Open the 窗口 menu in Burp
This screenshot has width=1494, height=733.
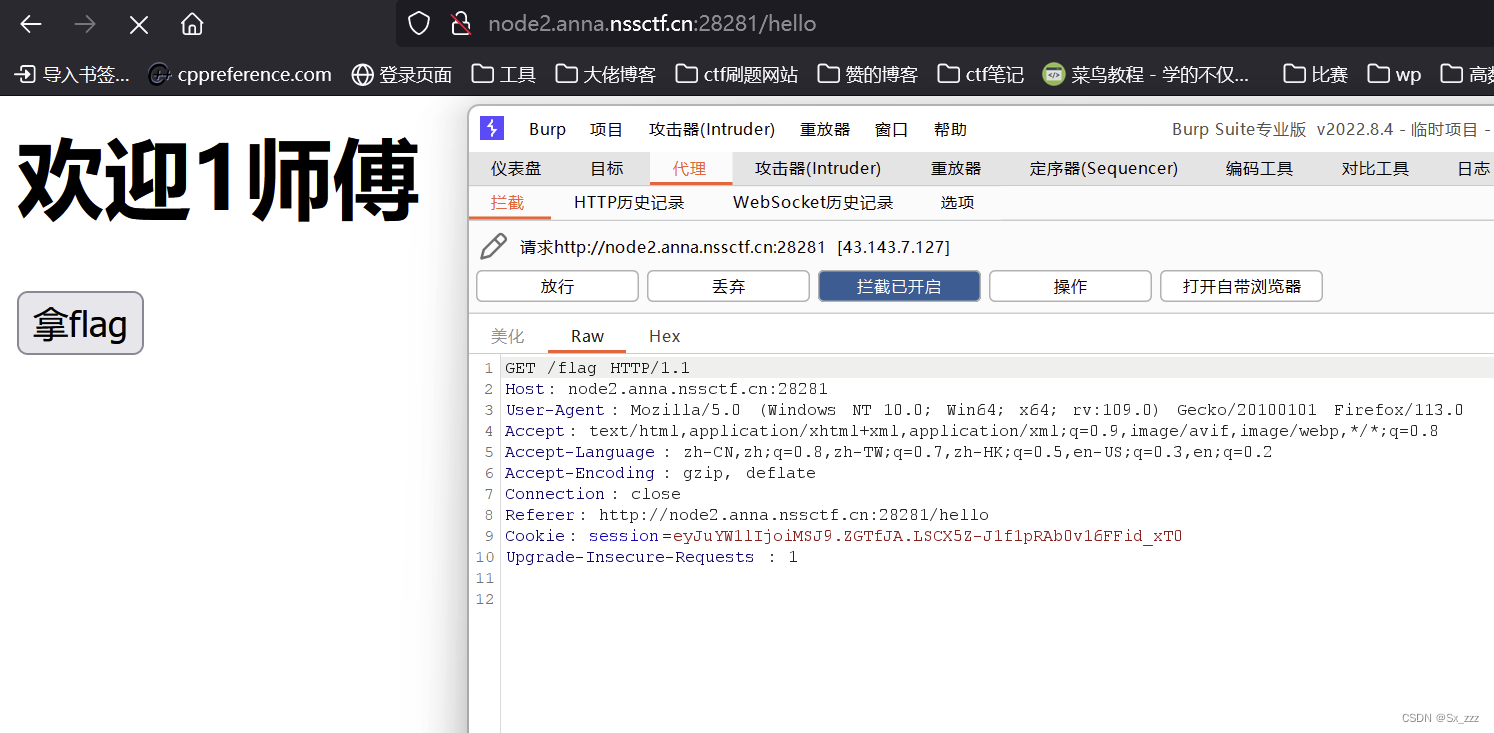click(x=890, y=128)
